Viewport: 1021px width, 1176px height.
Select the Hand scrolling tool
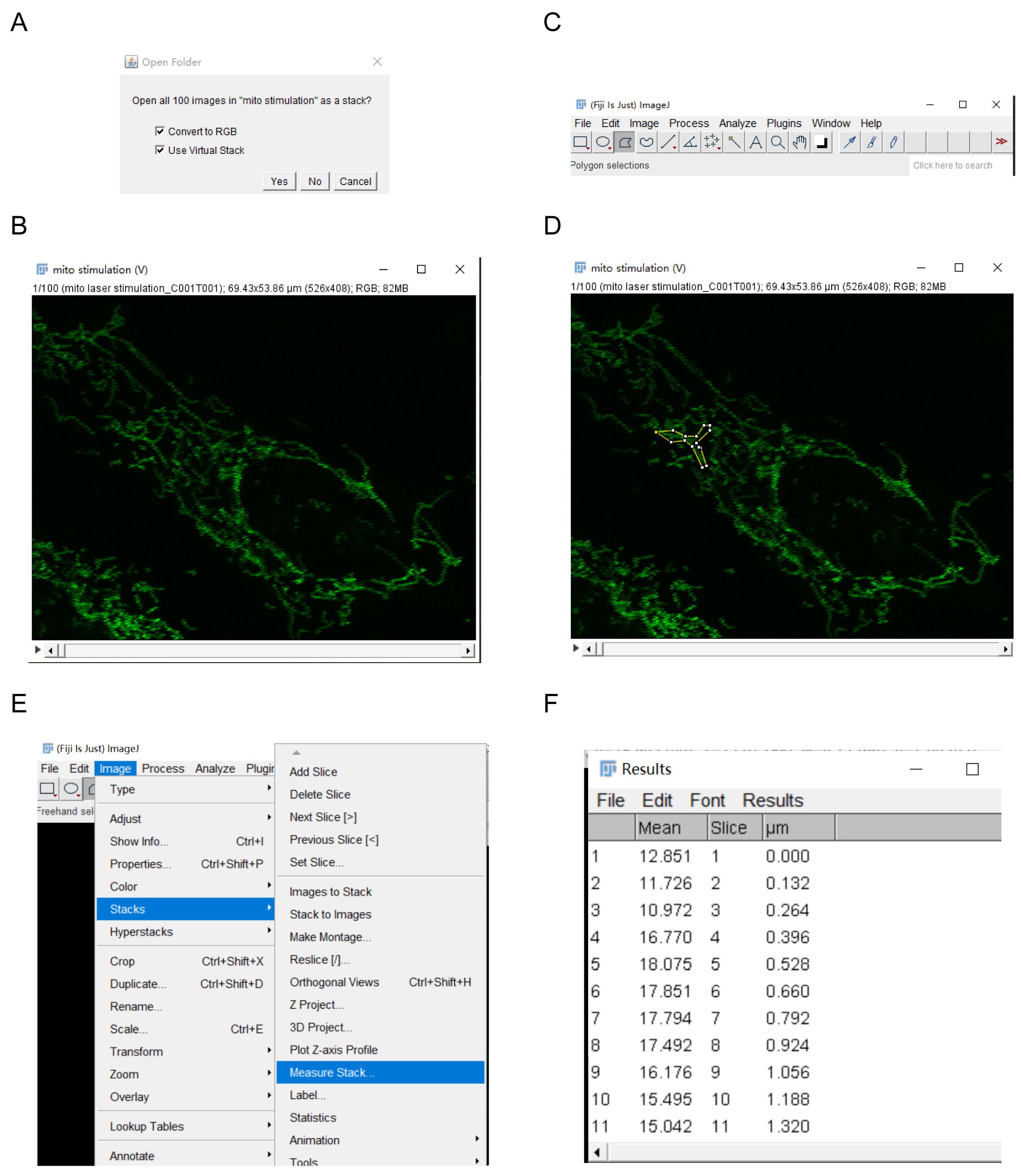pyautogui.click(x=800, y=142)
